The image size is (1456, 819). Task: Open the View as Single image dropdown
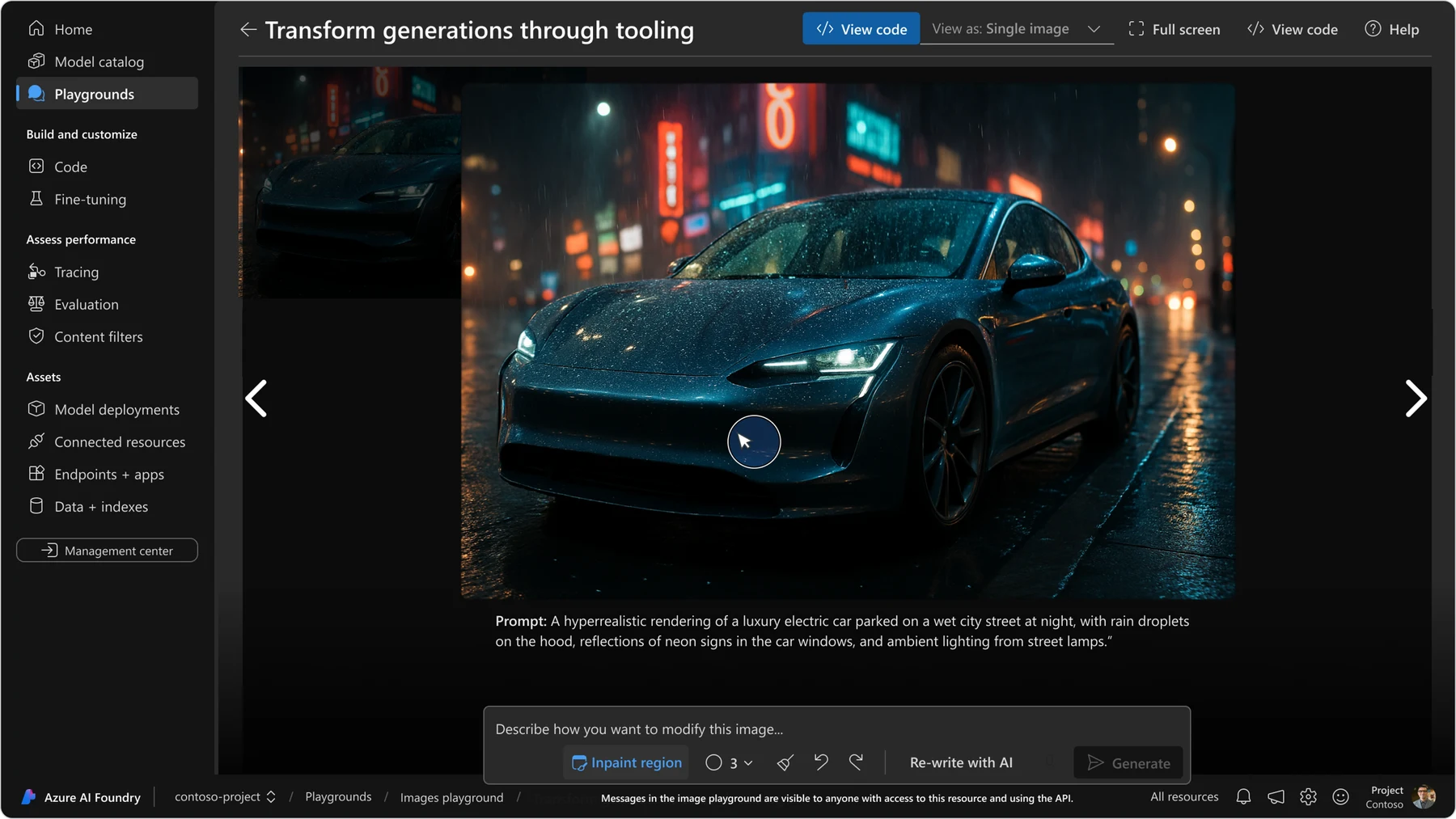coord(1017,29)
